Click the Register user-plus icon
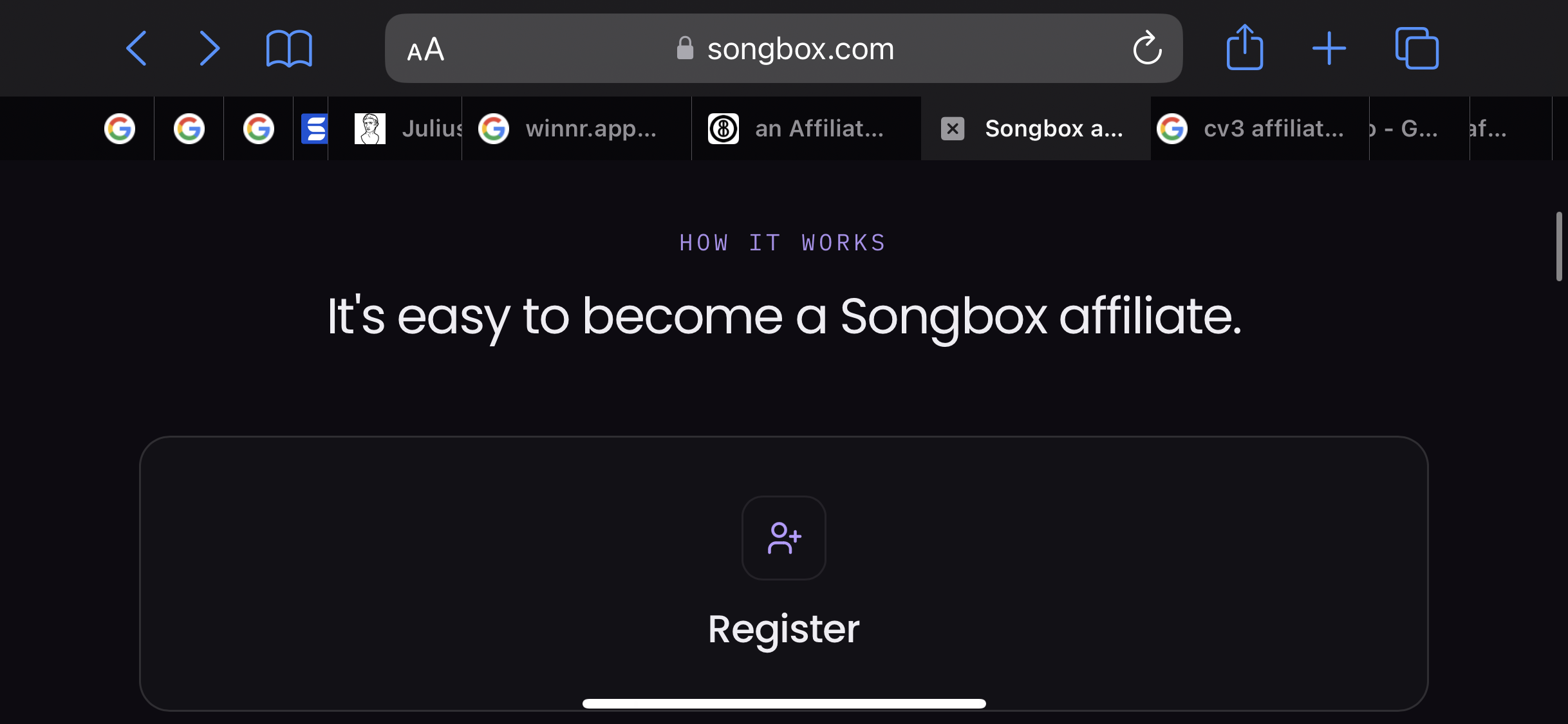The image size is (1568, 724). click(x=784, y=538)
